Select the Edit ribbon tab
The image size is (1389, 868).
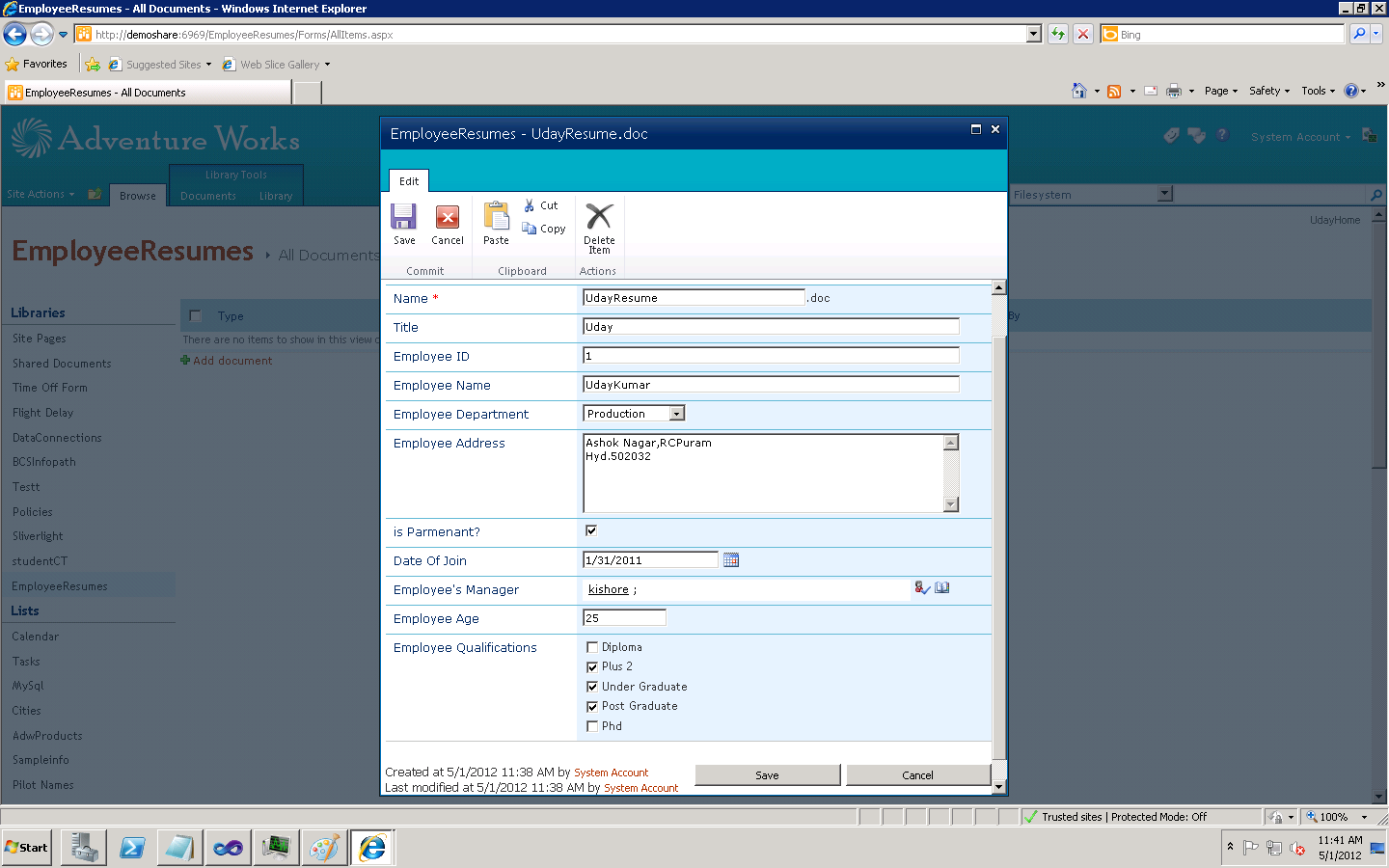tap(409, 180)
